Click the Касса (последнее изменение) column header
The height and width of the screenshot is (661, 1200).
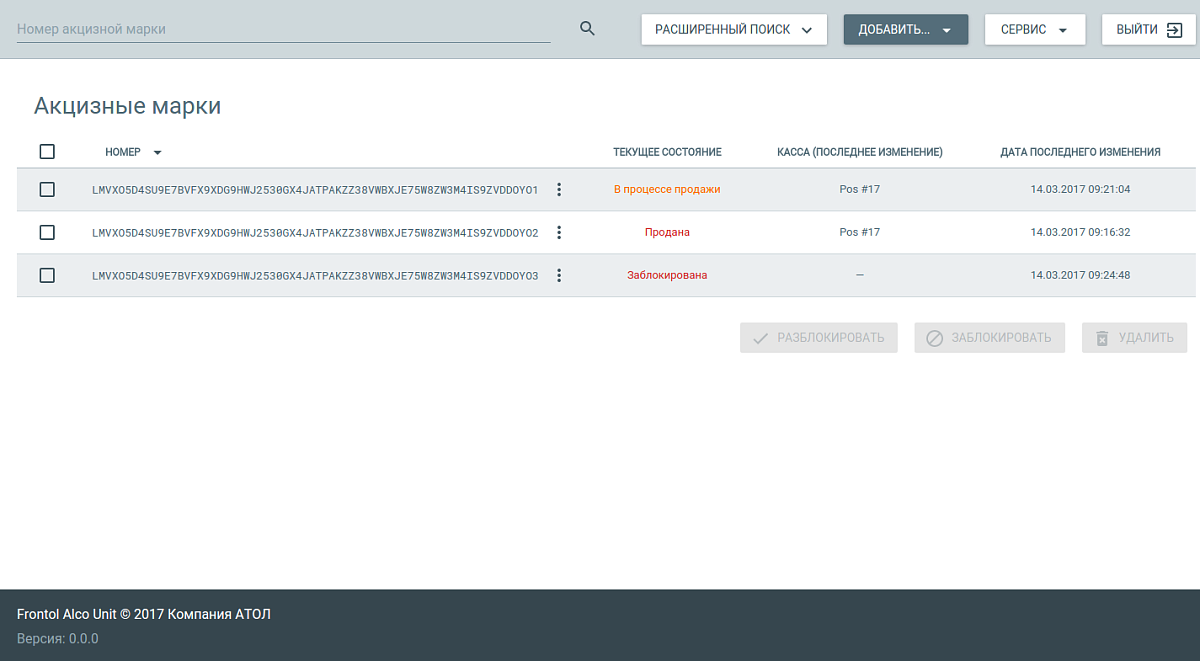859,152
